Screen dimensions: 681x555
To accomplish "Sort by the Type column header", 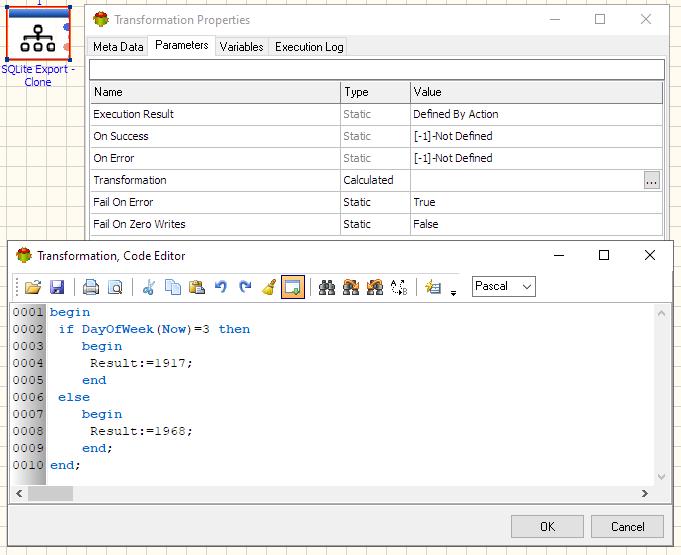I will pos(375,92).
